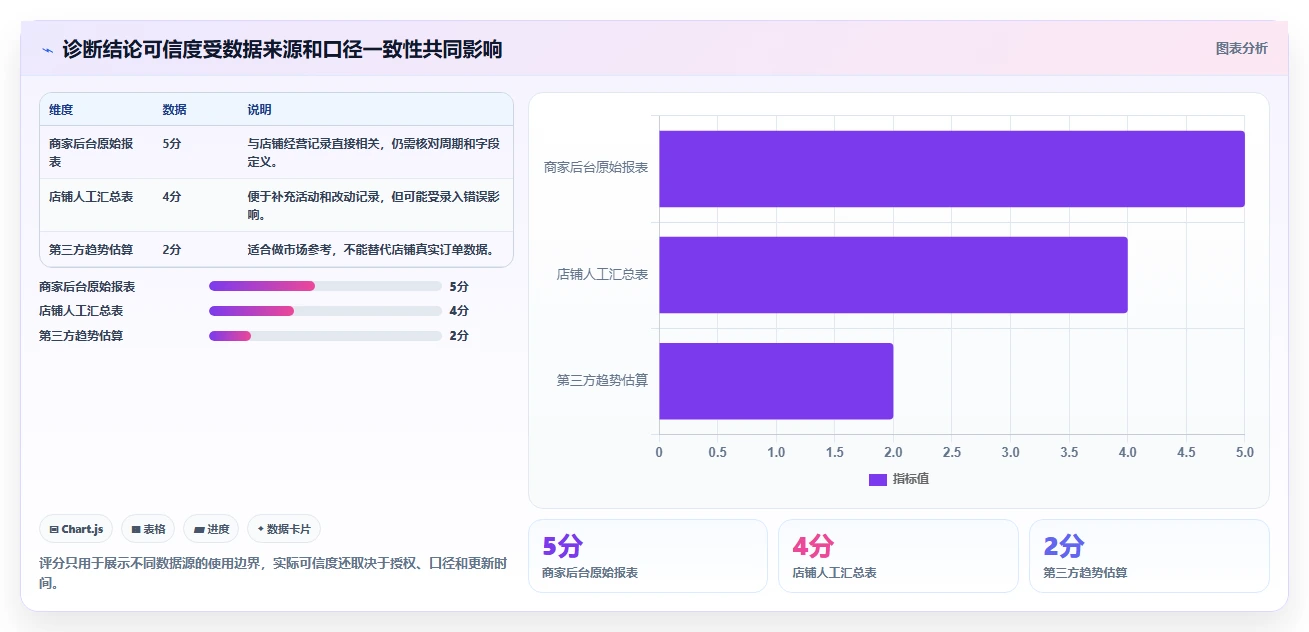
Task: Click the 表格 tag chip
Action: (148, 529)
